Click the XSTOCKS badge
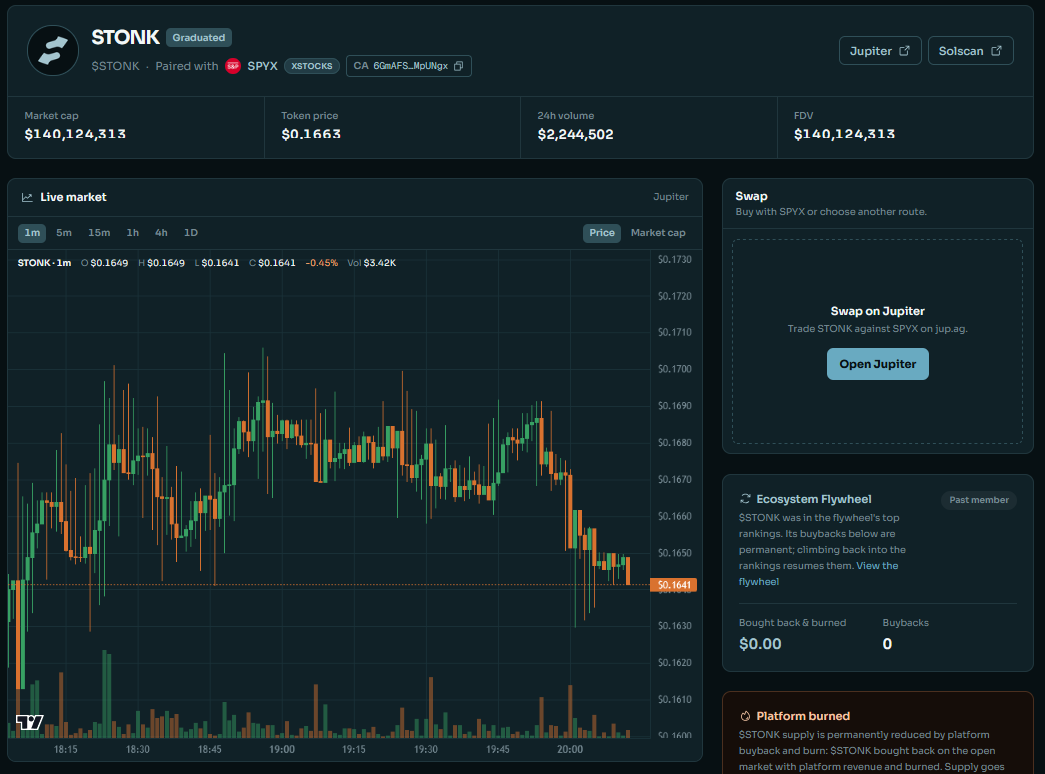Viewport: 1045px width, 774px height. coord(311,66)
